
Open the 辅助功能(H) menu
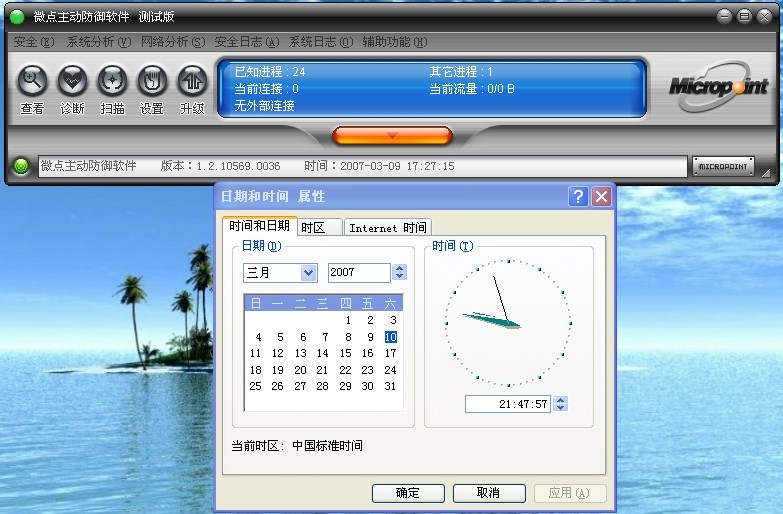pyautogui.click(x=394, y=42)
